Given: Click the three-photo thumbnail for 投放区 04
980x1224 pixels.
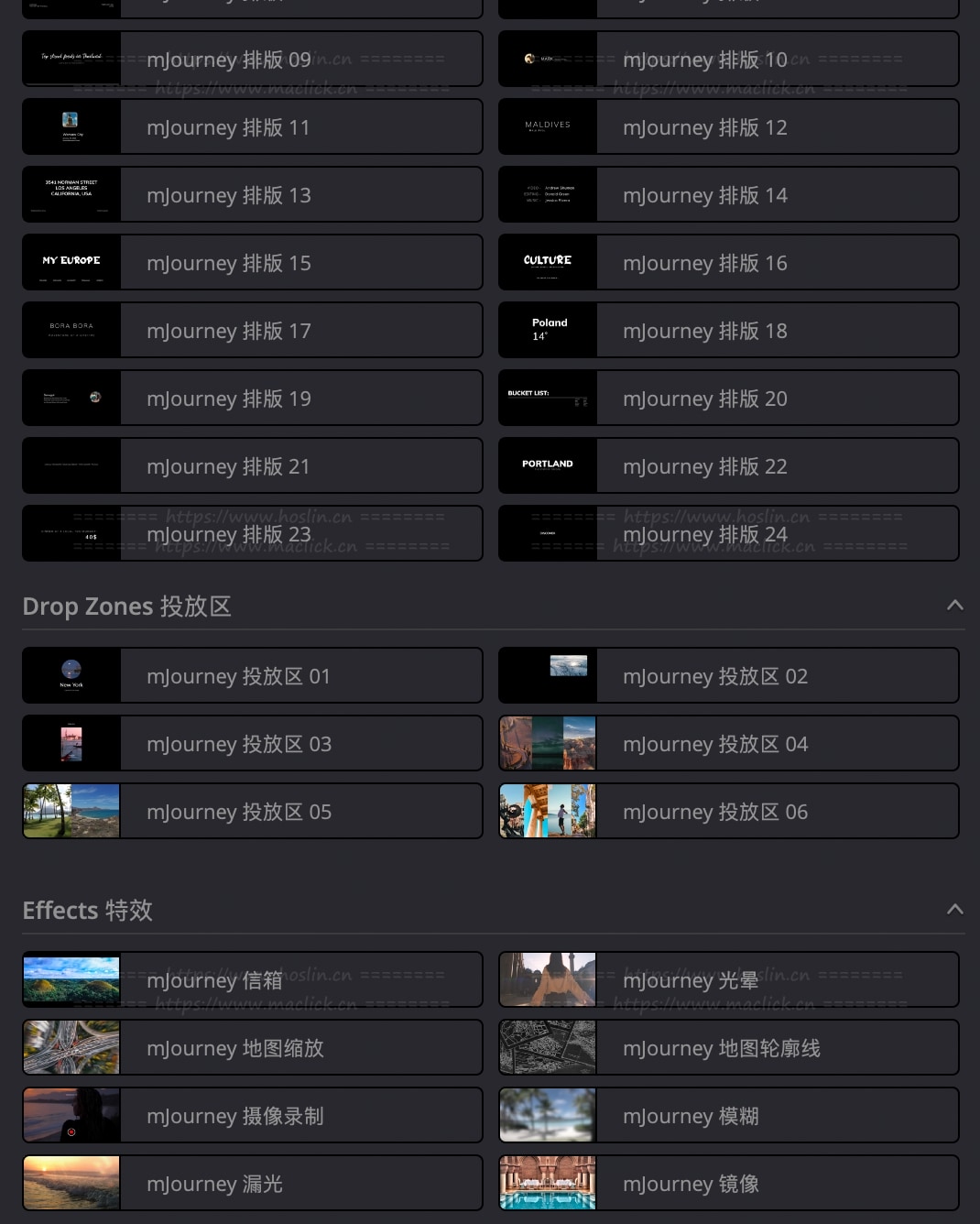Looking at the screenshot, I should [x=548, y=743].
